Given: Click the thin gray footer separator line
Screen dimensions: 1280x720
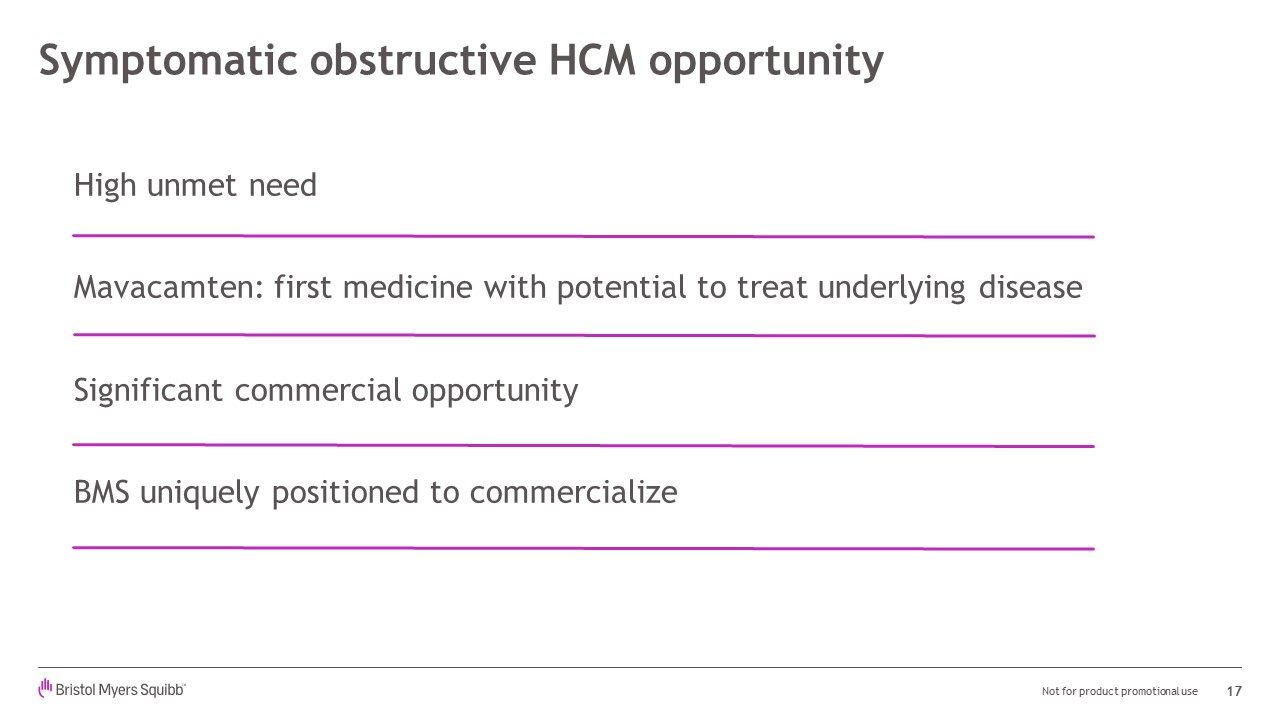Looking at the screenshot, I should click(x=640, y=667).
